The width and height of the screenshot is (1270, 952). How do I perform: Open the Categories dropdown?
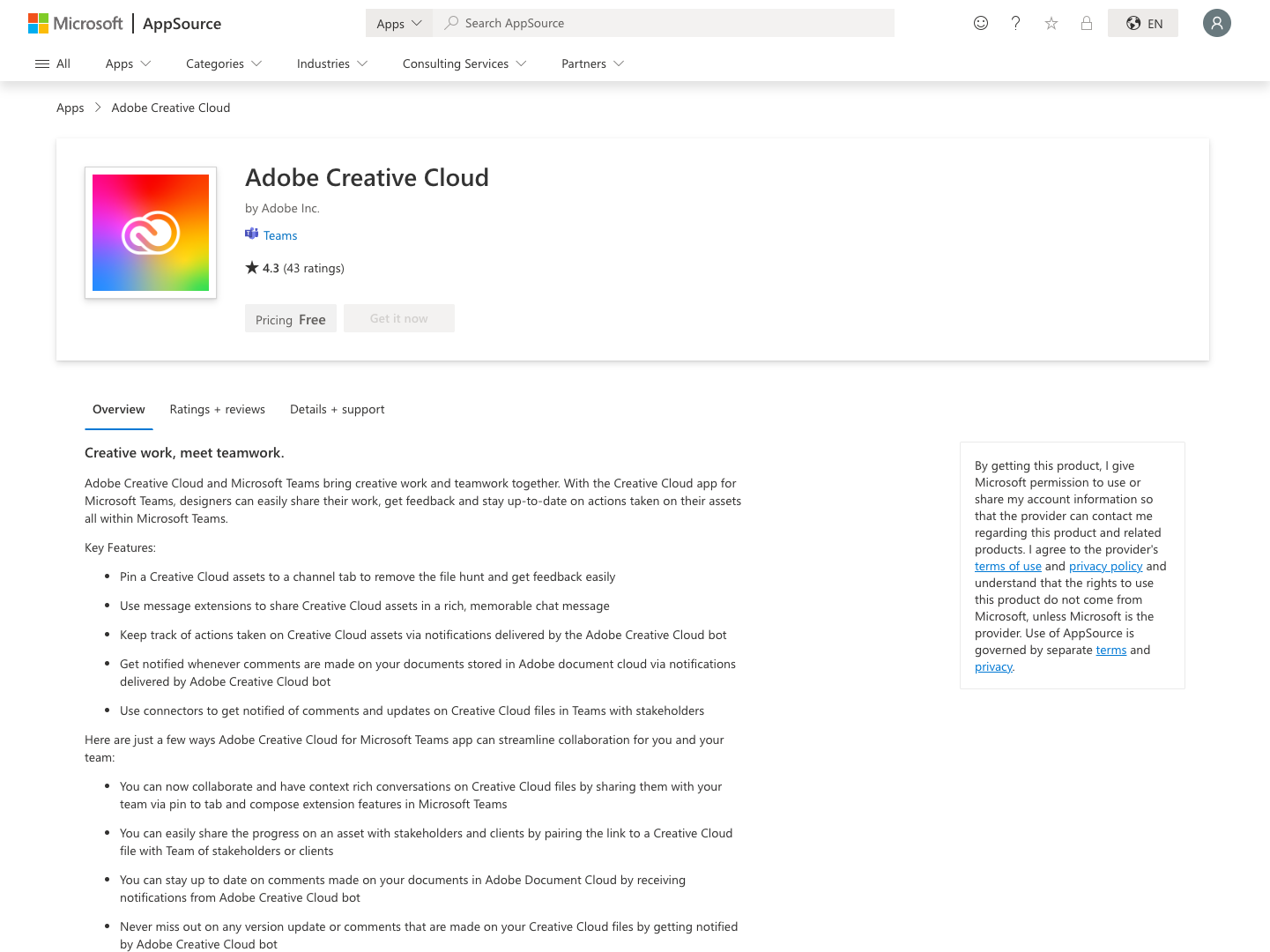click(223, 63)
